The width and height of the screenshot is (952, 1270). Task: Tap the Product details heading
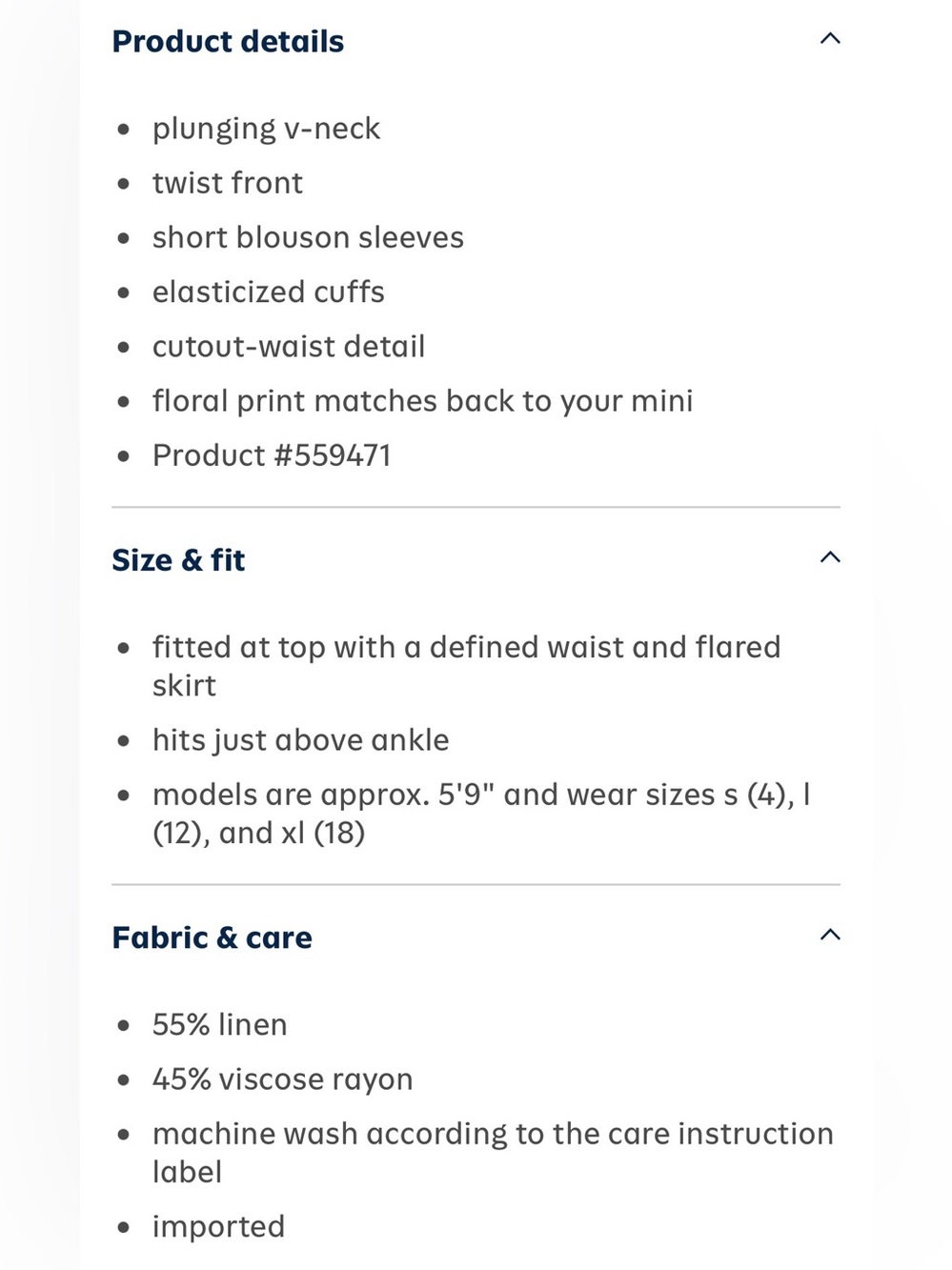(x=228, y=41)
